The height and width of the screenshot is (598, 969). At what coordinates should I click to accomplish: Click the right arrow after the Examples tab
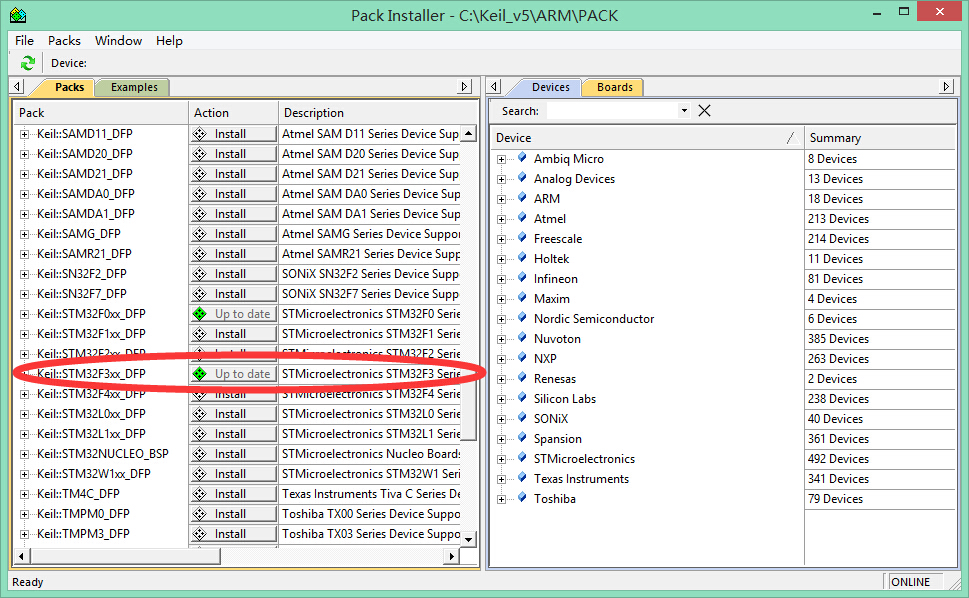pos(465,86)
